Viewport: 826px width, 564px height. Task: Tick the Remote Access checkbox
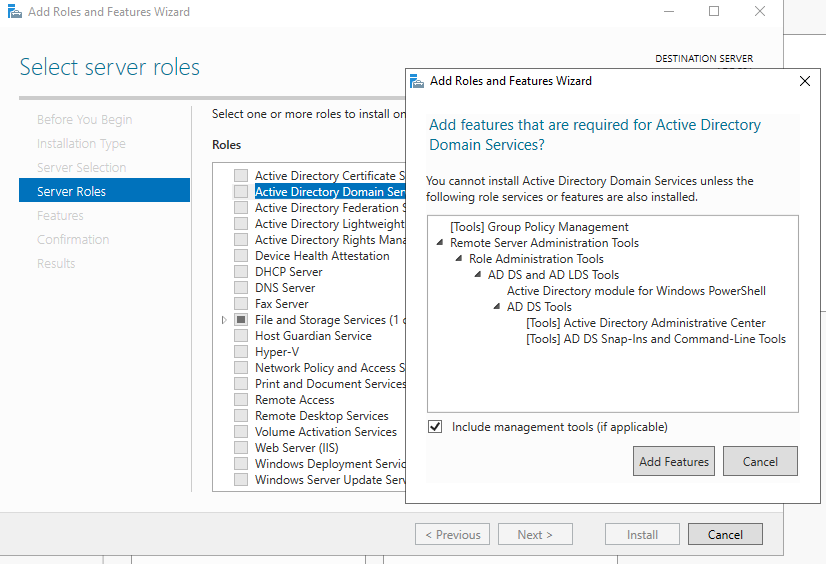pyautogui.click(x=241, y=400)
